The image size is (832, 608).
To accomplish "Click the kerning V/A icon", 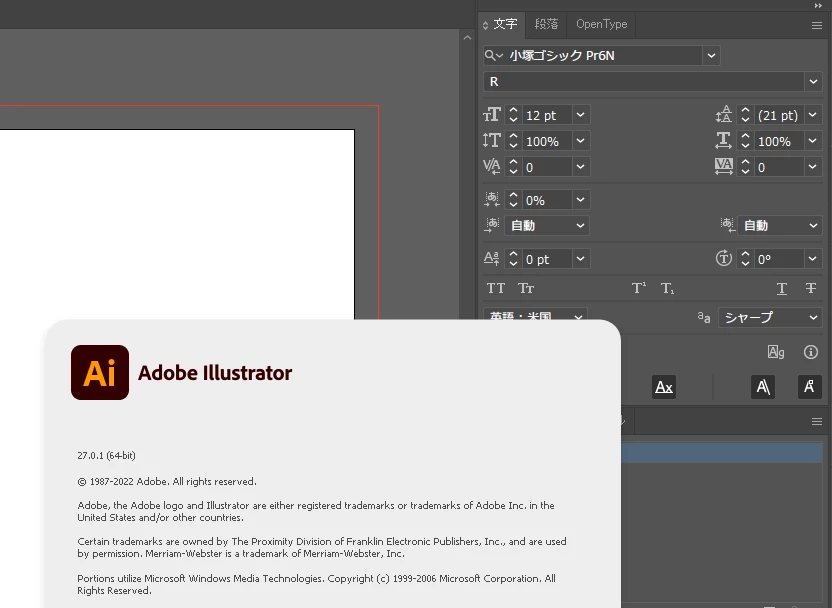I will 492,167.
